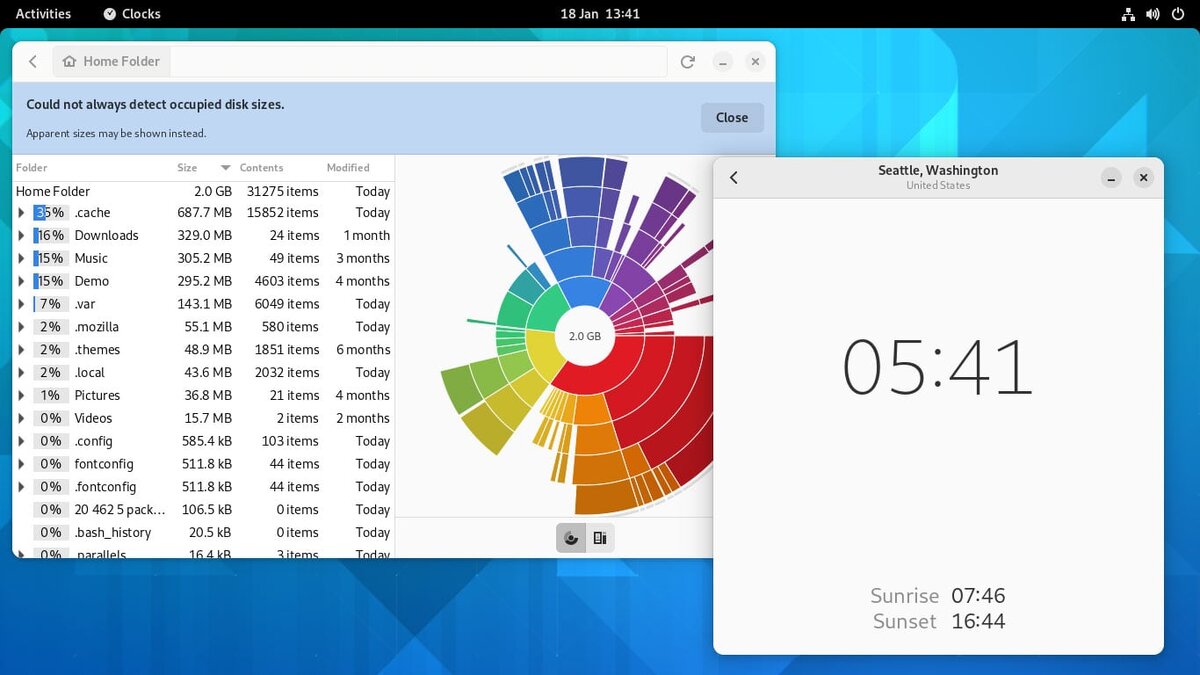Click the 05:41 Seattle time display
The width and height of the screenshot is (1200, 675).
coord(937,367)
